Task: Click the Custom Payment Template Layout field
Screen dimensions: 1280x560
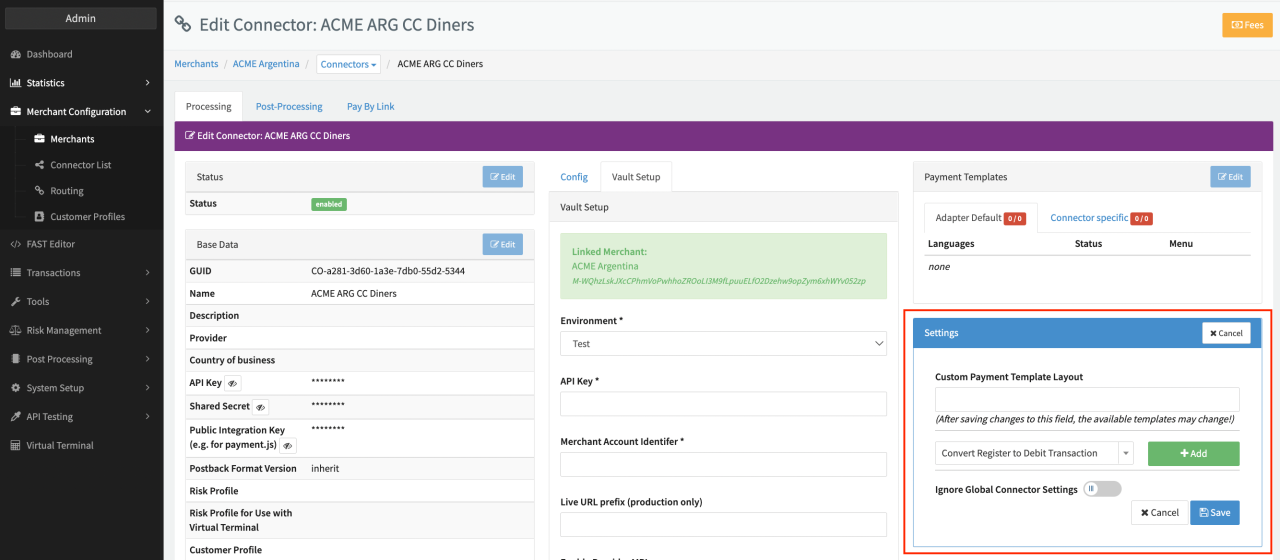Action: point(1087,399)
